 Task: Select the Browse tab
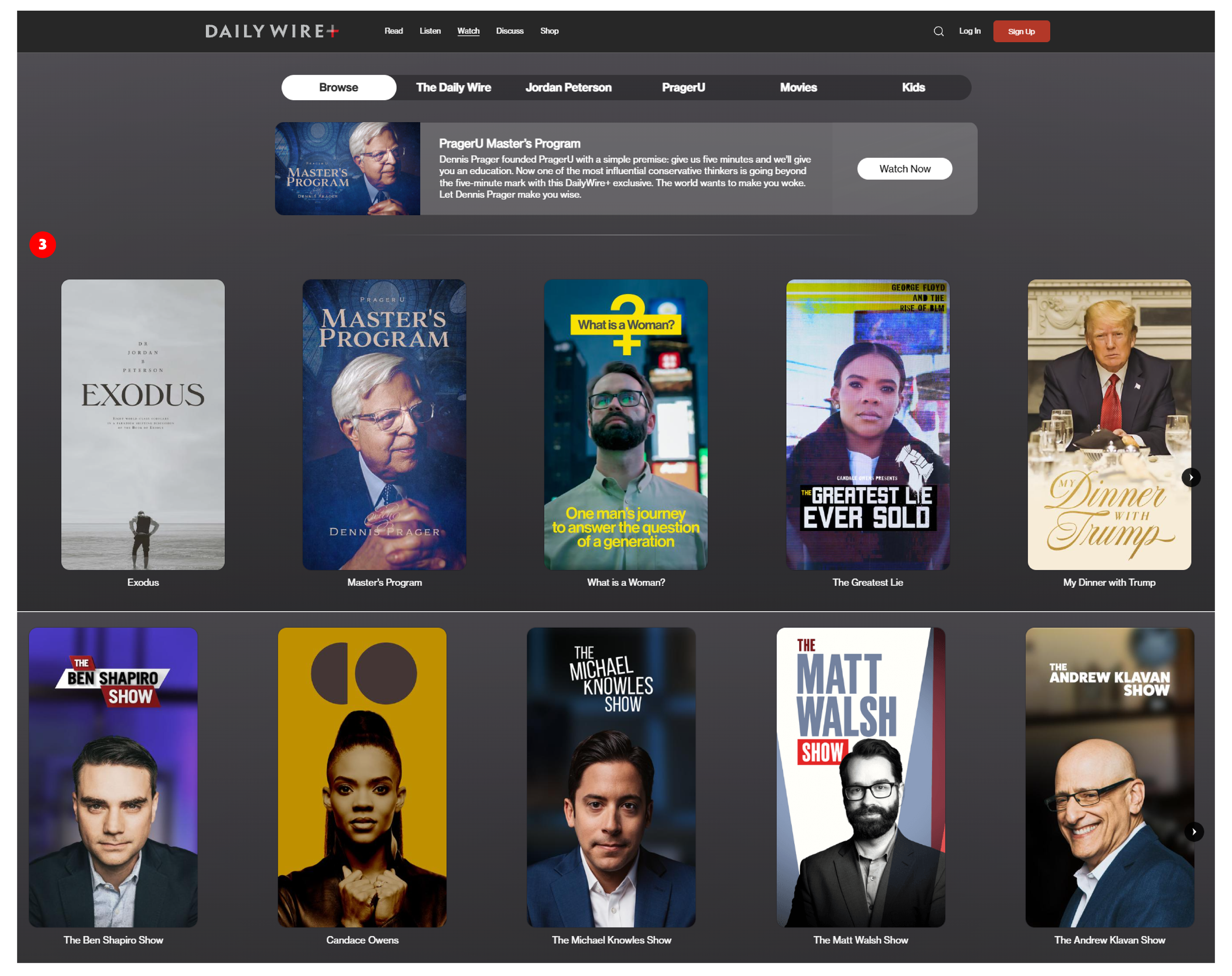339,87
